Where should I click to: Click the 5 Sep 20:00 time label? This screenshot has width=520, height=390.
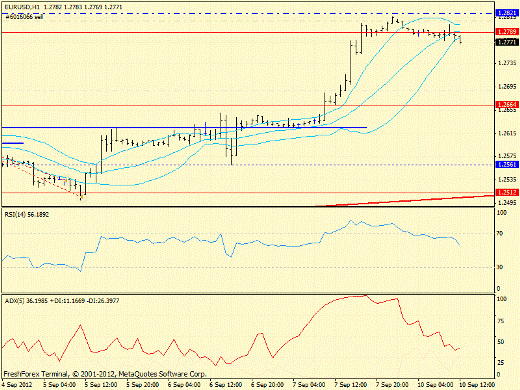pos(143,385)
